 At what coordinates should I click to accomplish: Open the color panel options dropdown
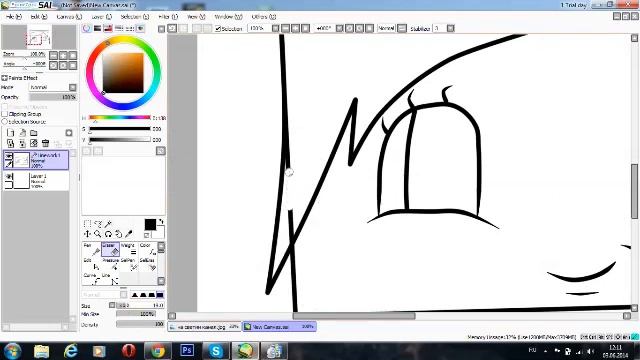[161, 29]
